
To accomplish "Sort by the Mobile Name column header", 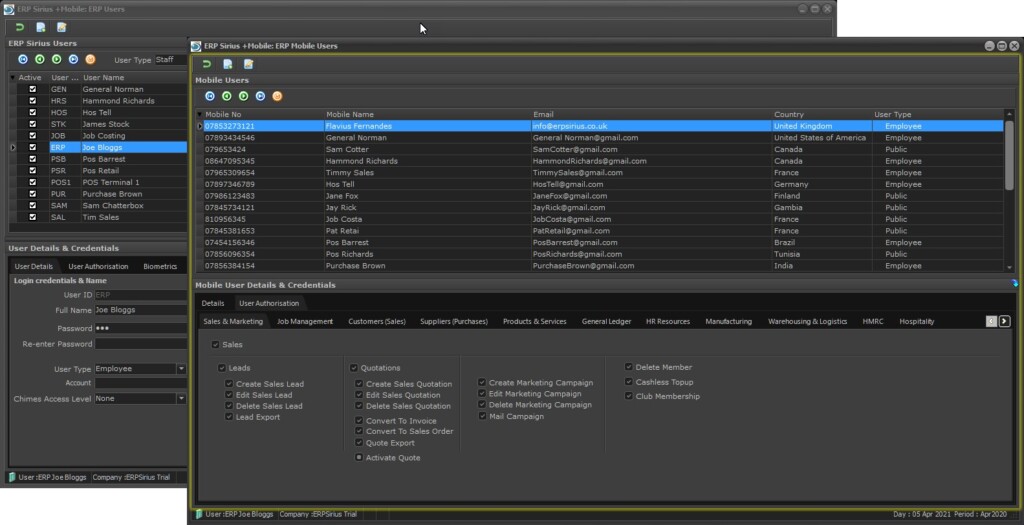I will (x=427, y=114).
